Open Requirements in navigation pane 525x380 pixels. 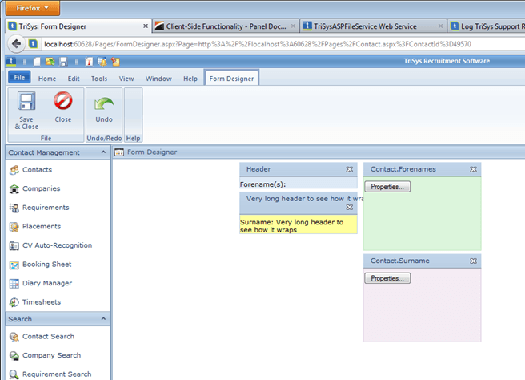(40, 208)
